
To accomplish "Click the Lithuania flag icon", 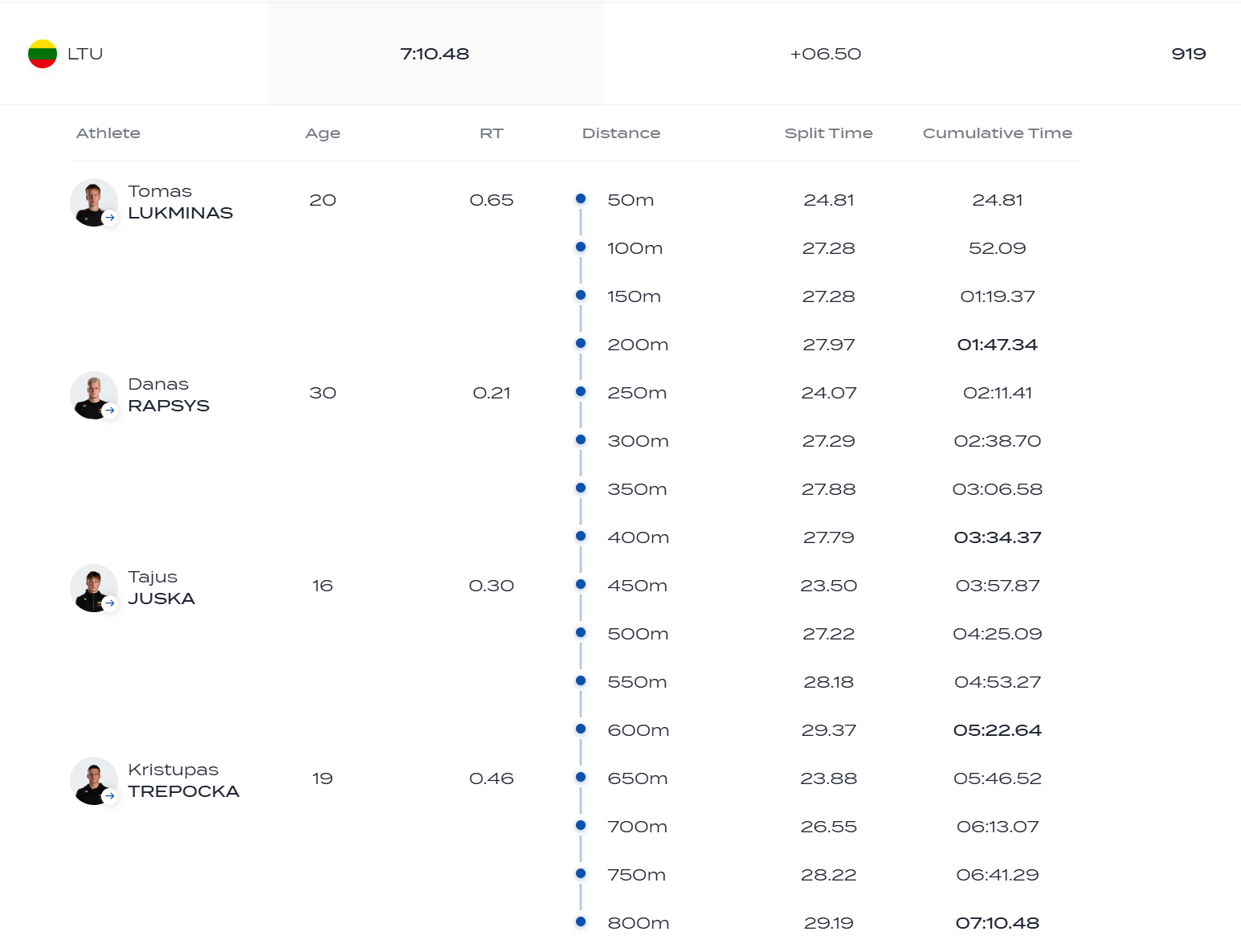I will click(43, 54).
